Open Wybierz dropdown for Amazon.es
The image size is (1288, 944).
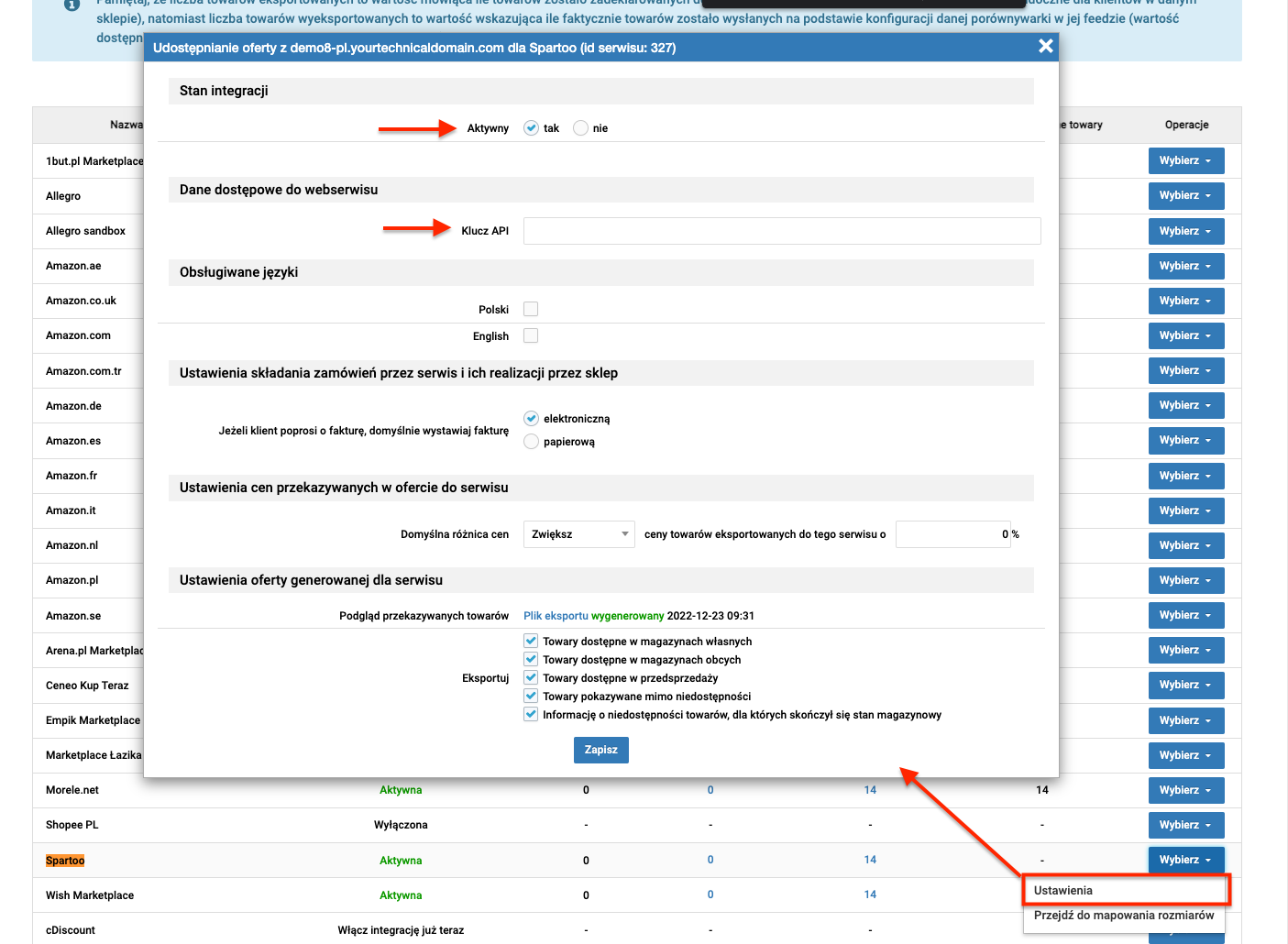1186,440
